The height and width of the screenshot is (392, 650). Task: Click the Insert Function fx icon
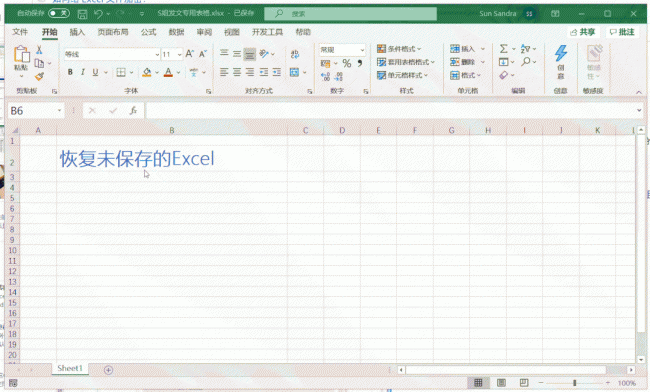pyautogui.click(x=133, y=111)
